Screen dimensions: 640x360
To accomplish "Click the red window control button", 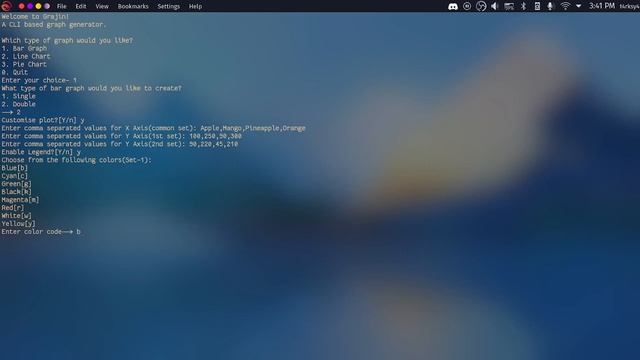I will [x=21, y=6].
